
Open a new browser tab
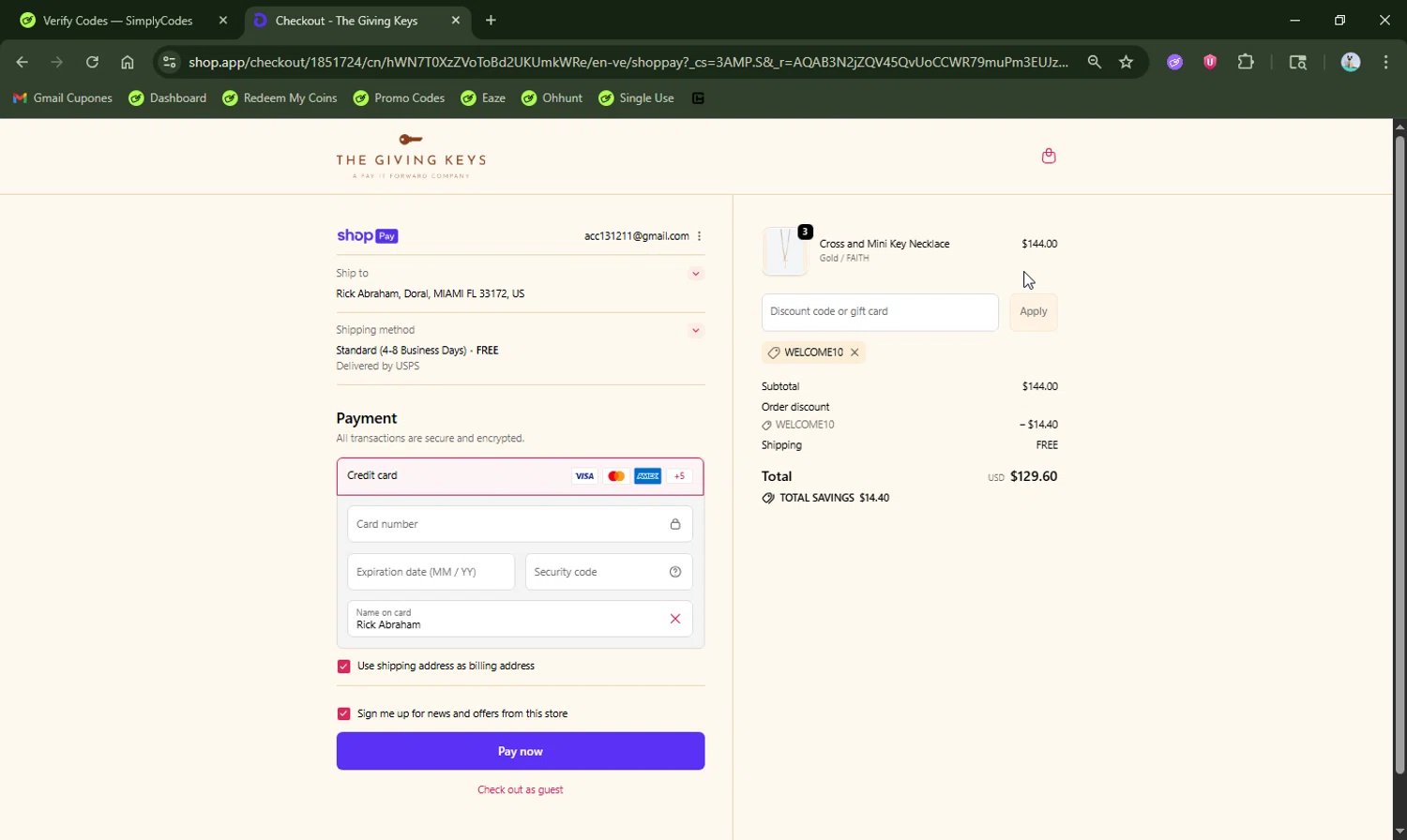(x=491, y=21)
